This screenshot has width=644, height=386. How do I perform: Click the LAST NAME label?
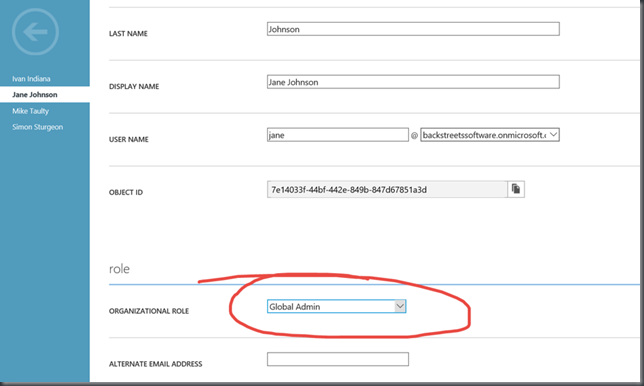(x=128, y=34)
